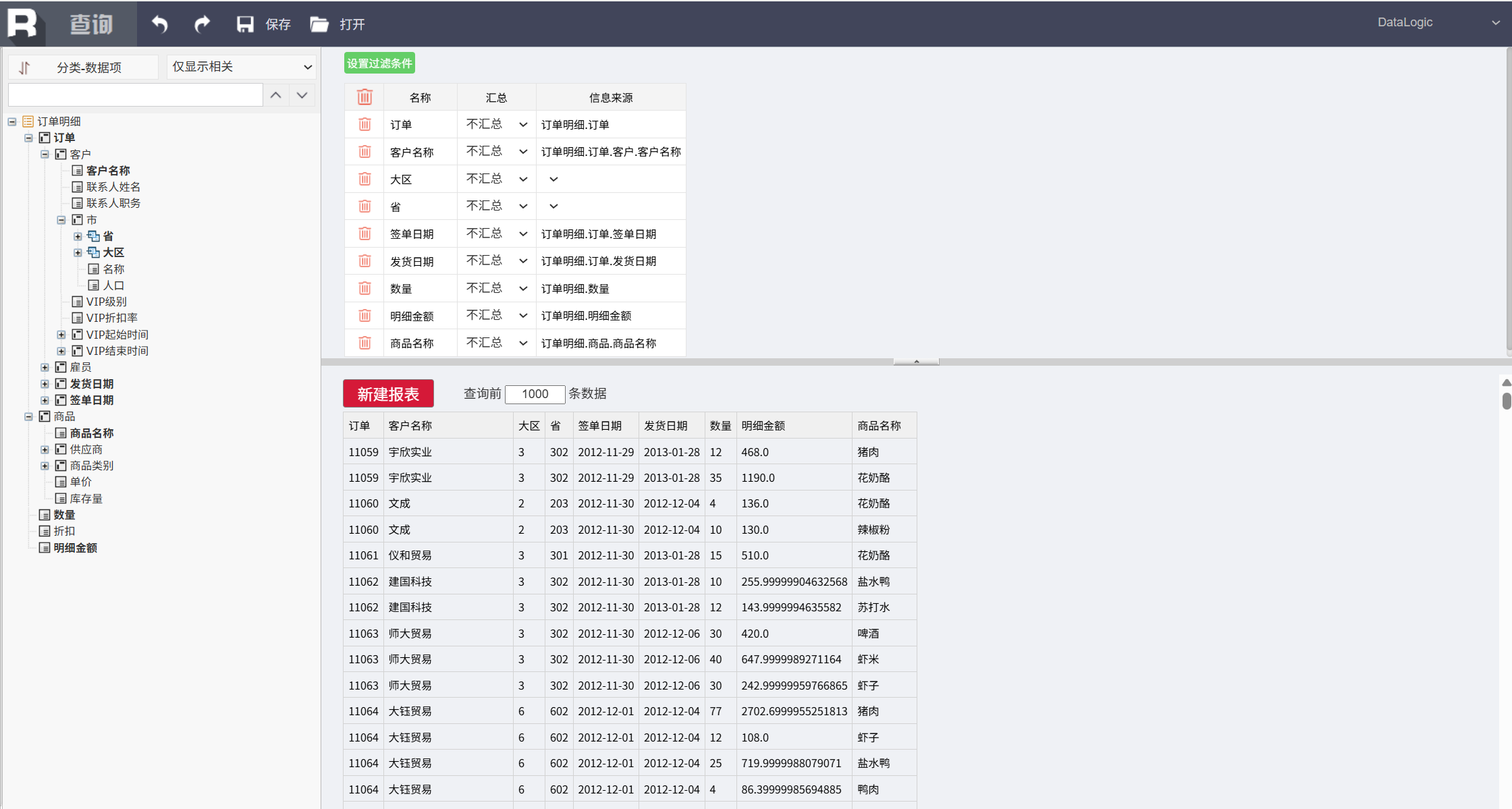The width and height of the screenshot is (1512, 809).
Task: Click the save floppy disk icon
Action: pyautogui.click(x=245, y=24)
